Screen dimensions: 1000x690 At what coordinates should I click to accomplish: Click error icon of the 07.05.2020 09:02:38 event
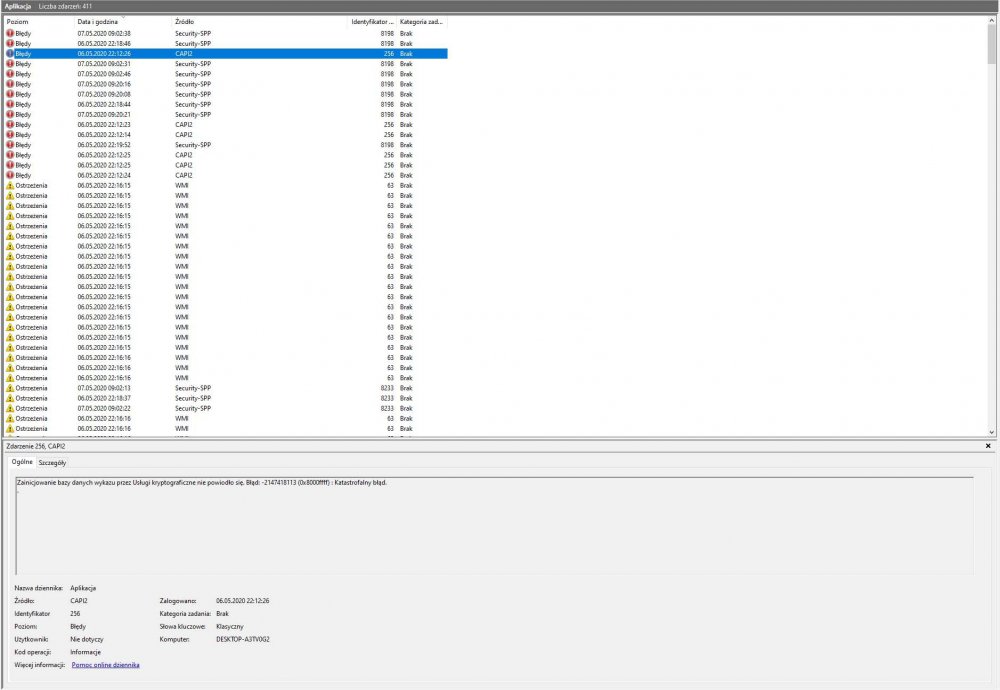coord(10,33)
